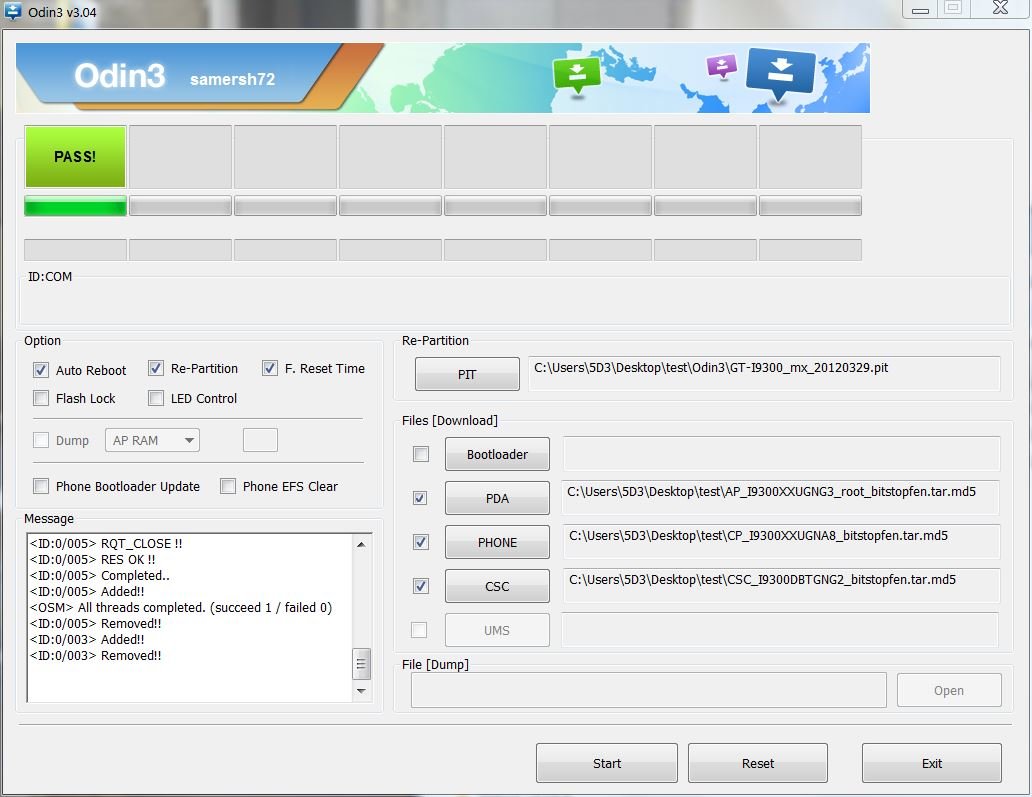Click the CSC file path field
Image resolution: width=1032 pixels, height=797 pixels.
781,586
